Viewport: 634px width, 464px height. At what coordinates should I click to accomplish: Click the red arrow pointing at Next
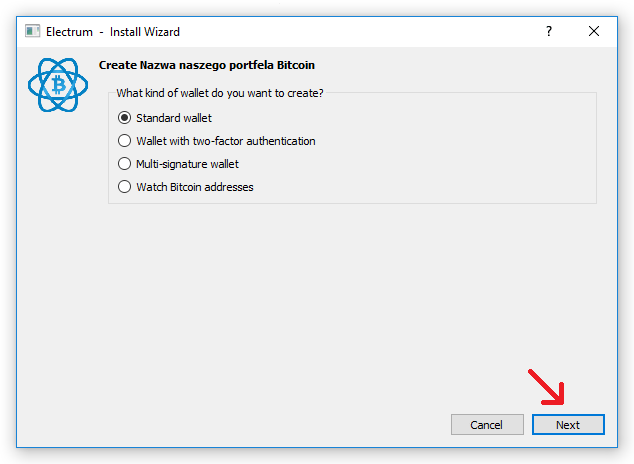click(547, 387)
